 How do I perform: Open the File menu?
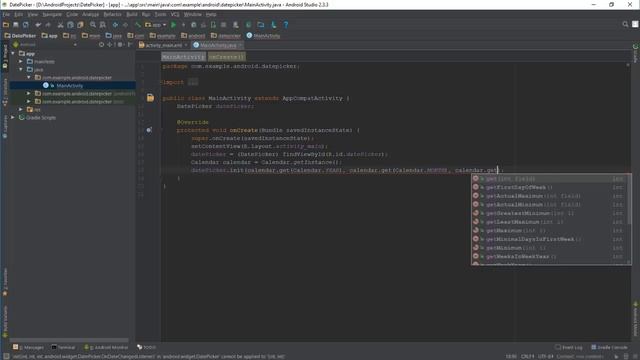click(6, 14)
